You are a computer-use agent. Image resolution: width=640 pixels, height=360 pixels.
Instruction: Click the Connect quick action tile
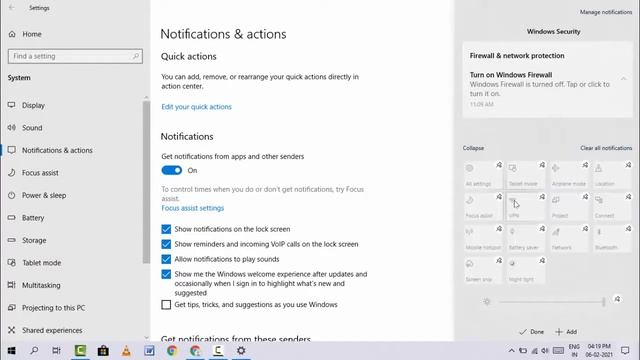click(x=612, y=207)
